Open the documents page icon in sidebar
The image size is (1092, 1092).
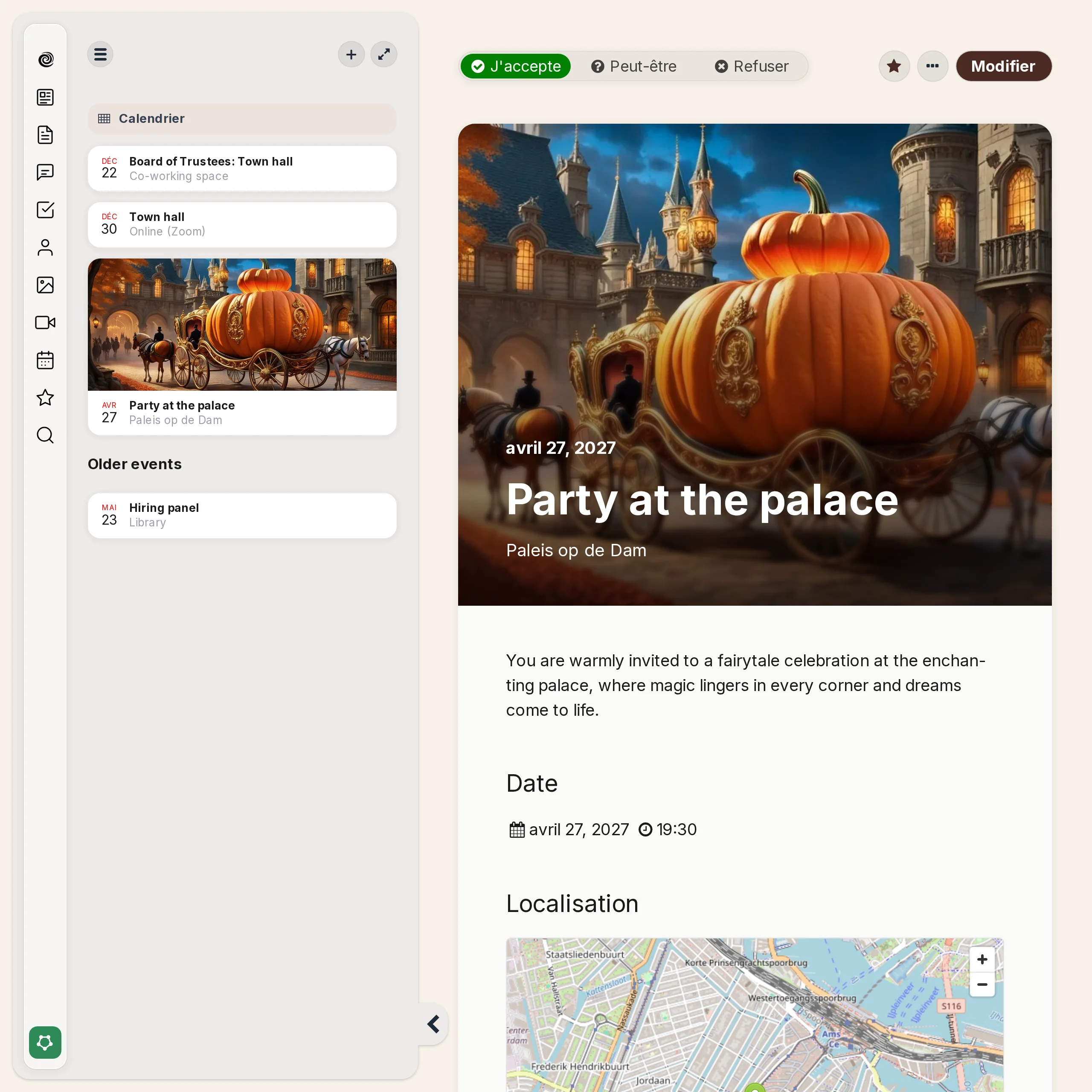[x=45, y=134]
